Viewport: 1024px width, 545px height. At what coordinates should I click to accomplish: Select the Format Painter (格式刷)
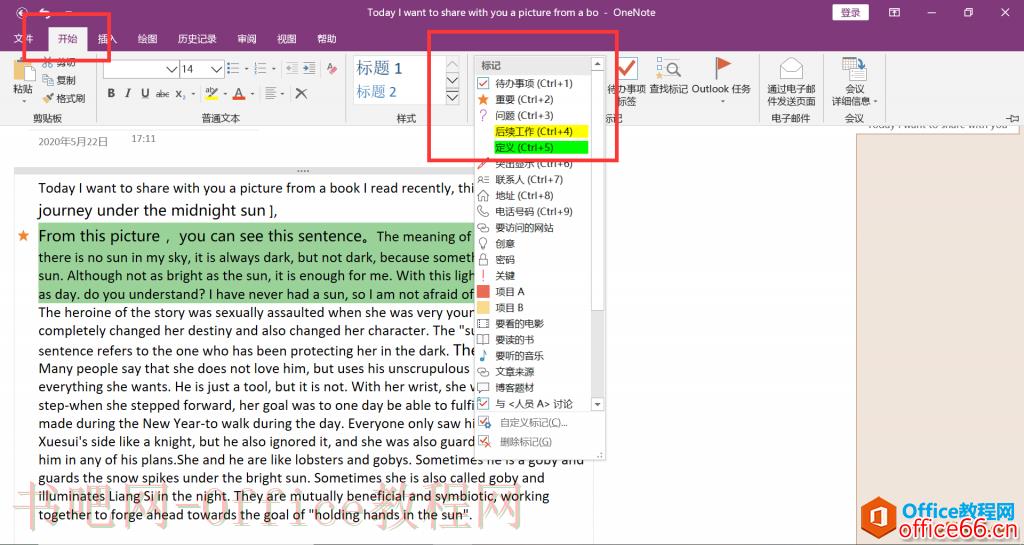(x=63, y=99)
